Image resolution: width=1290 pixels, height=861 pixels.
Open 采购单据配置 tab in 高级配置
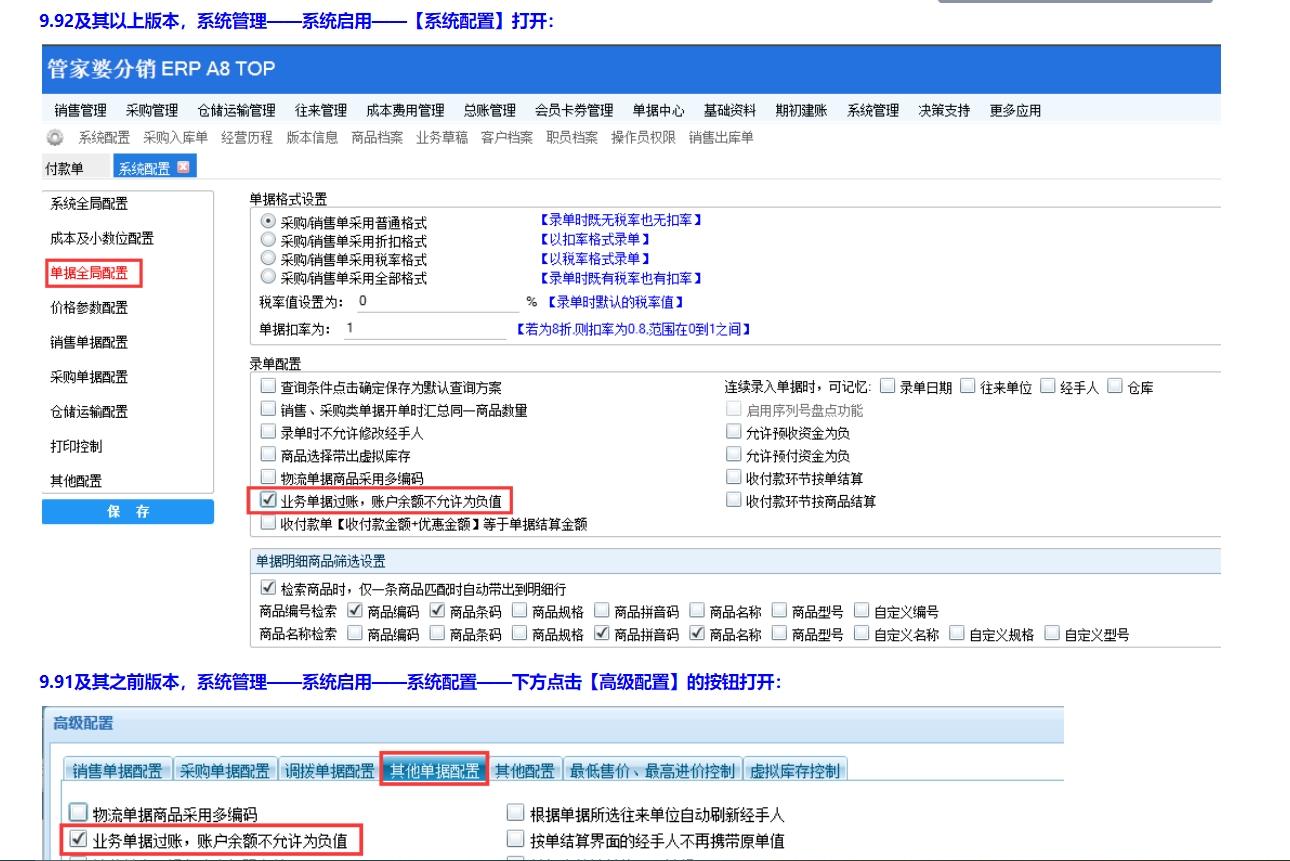click(225, 770)
